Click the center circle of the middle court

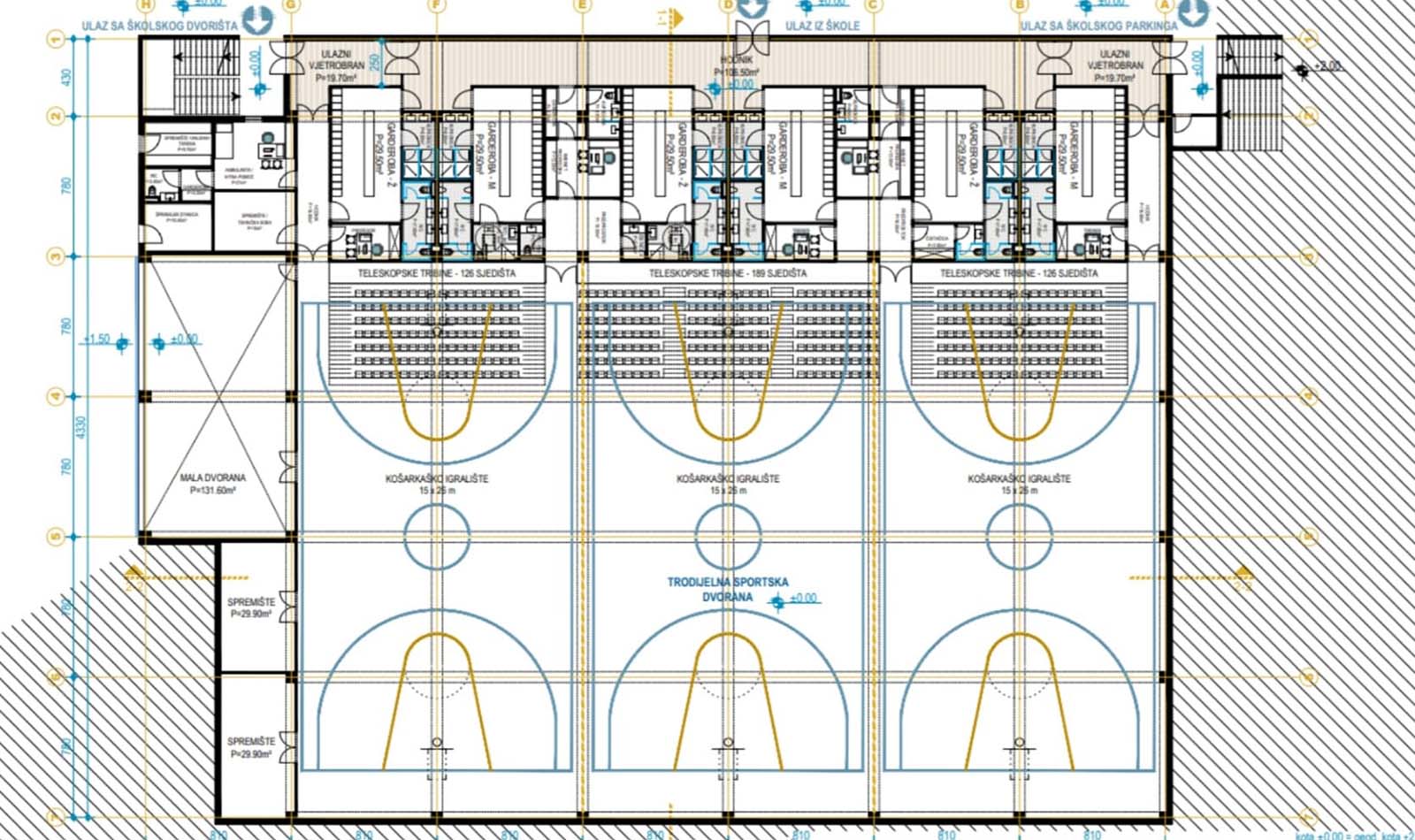(x=728, y=534)
